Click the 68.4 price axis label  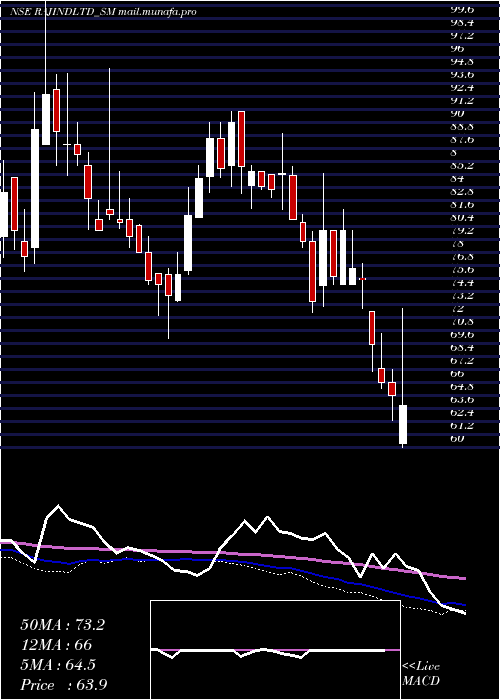[x=464, y=347]
